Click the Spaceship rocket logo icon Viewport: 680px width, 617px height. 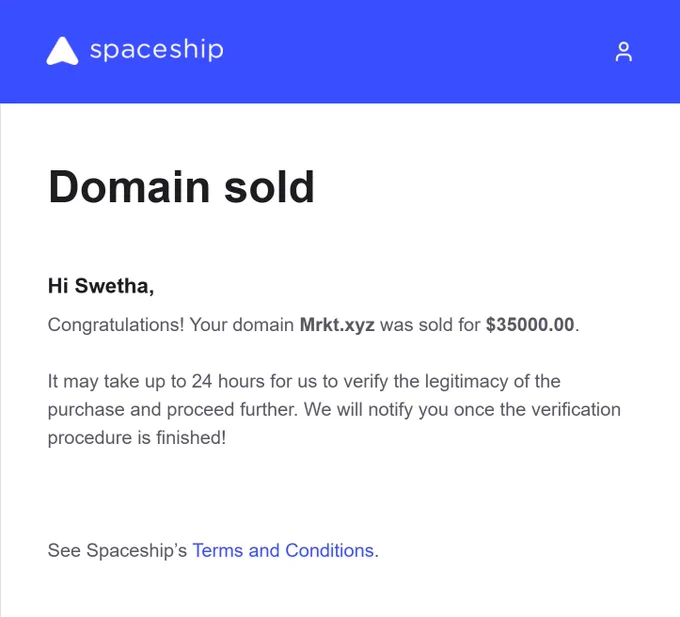[62, 51]
